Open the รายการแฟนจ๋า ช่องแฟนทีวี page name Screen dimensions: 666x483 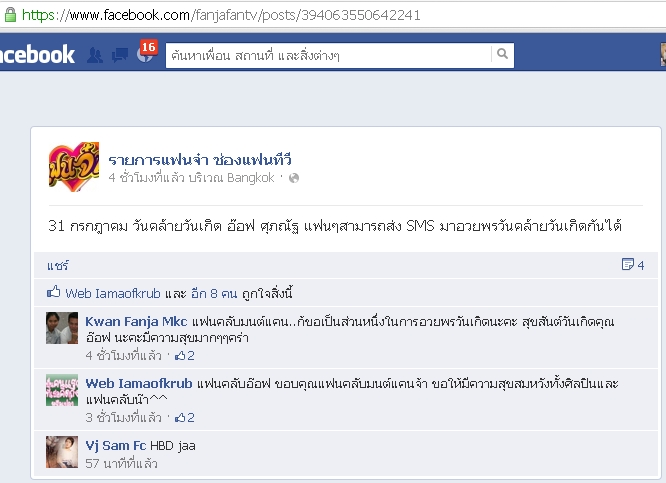(200, 160)
